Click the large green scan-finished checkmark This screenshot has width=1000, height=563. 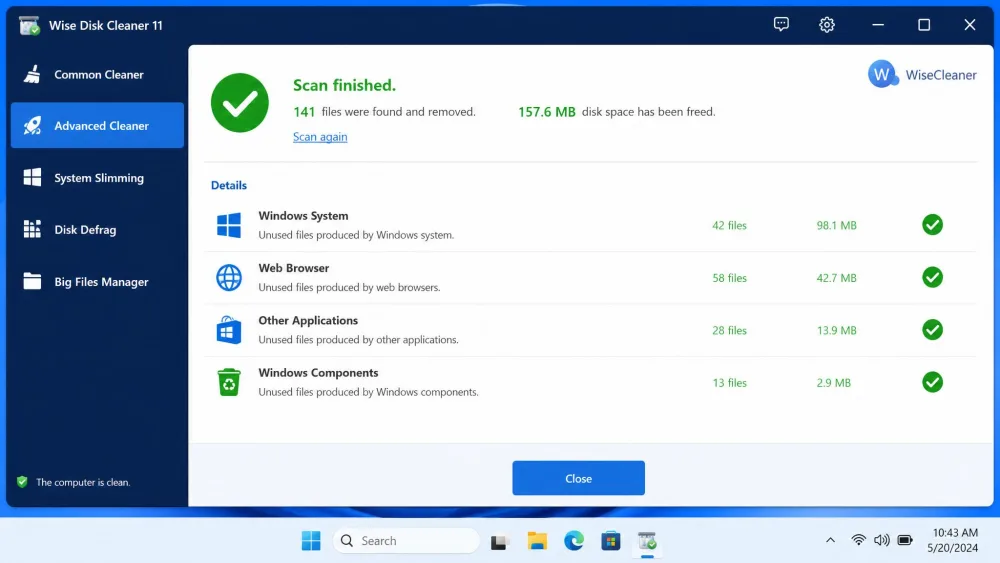240,103
